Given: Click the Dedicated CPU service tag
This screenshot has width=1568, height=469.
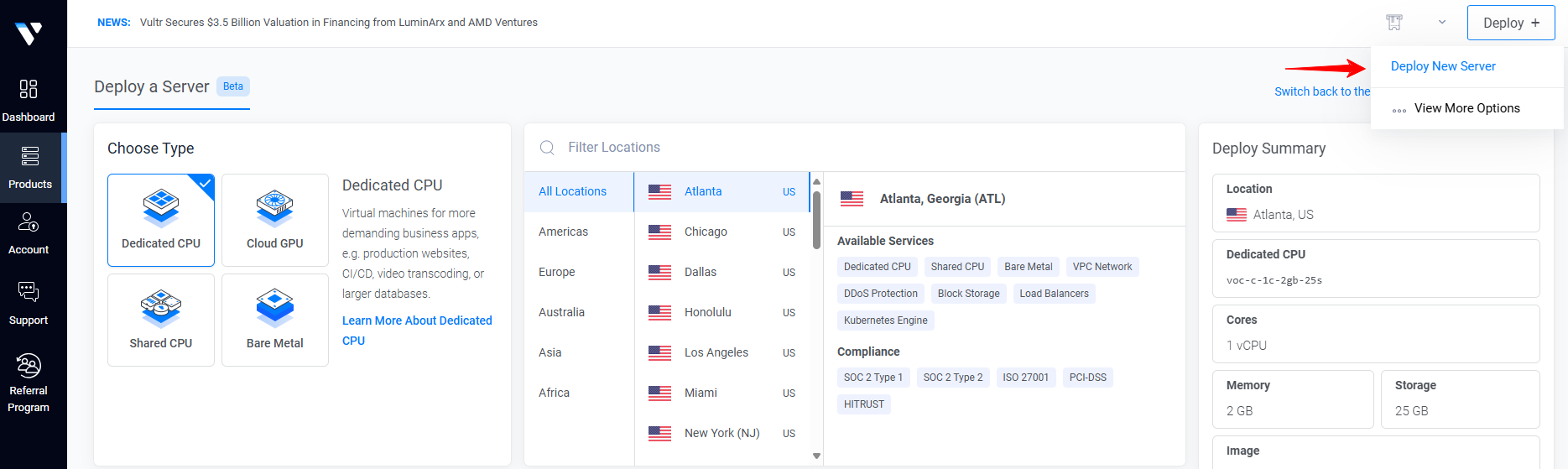Looking at the screenshot, I should tap(878, 267).
